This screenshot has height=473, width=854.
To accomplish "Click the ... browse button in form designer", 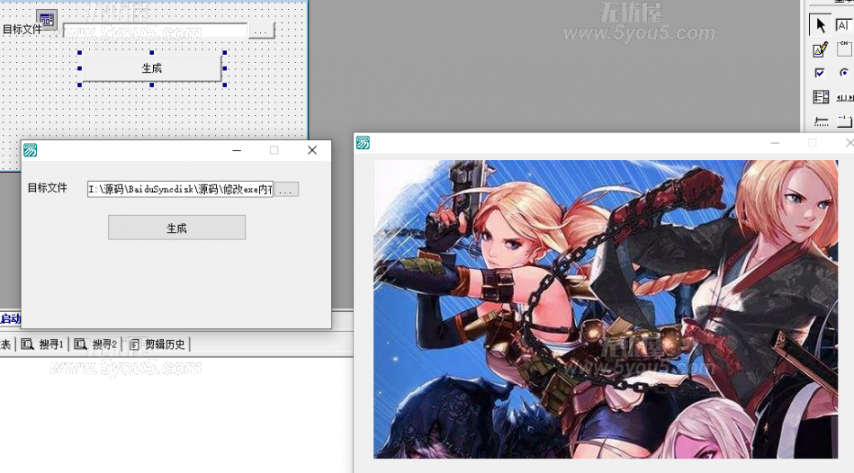I will coord(261,31).
